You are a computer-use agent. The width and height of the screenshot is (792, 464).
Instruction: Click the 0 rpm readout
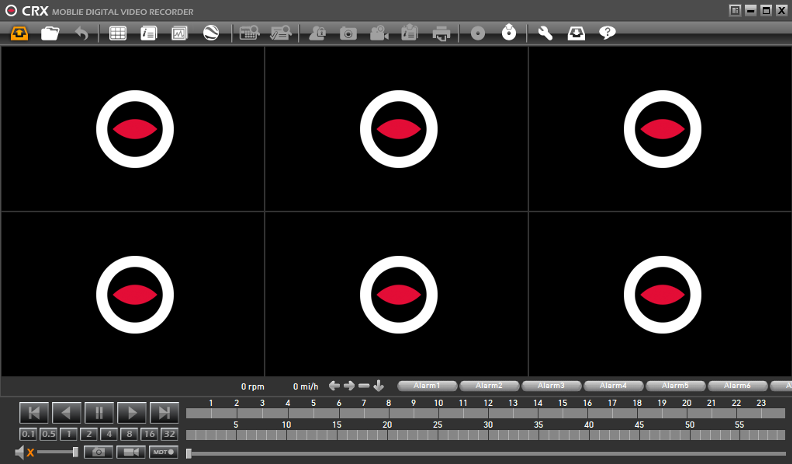point(253,387)
